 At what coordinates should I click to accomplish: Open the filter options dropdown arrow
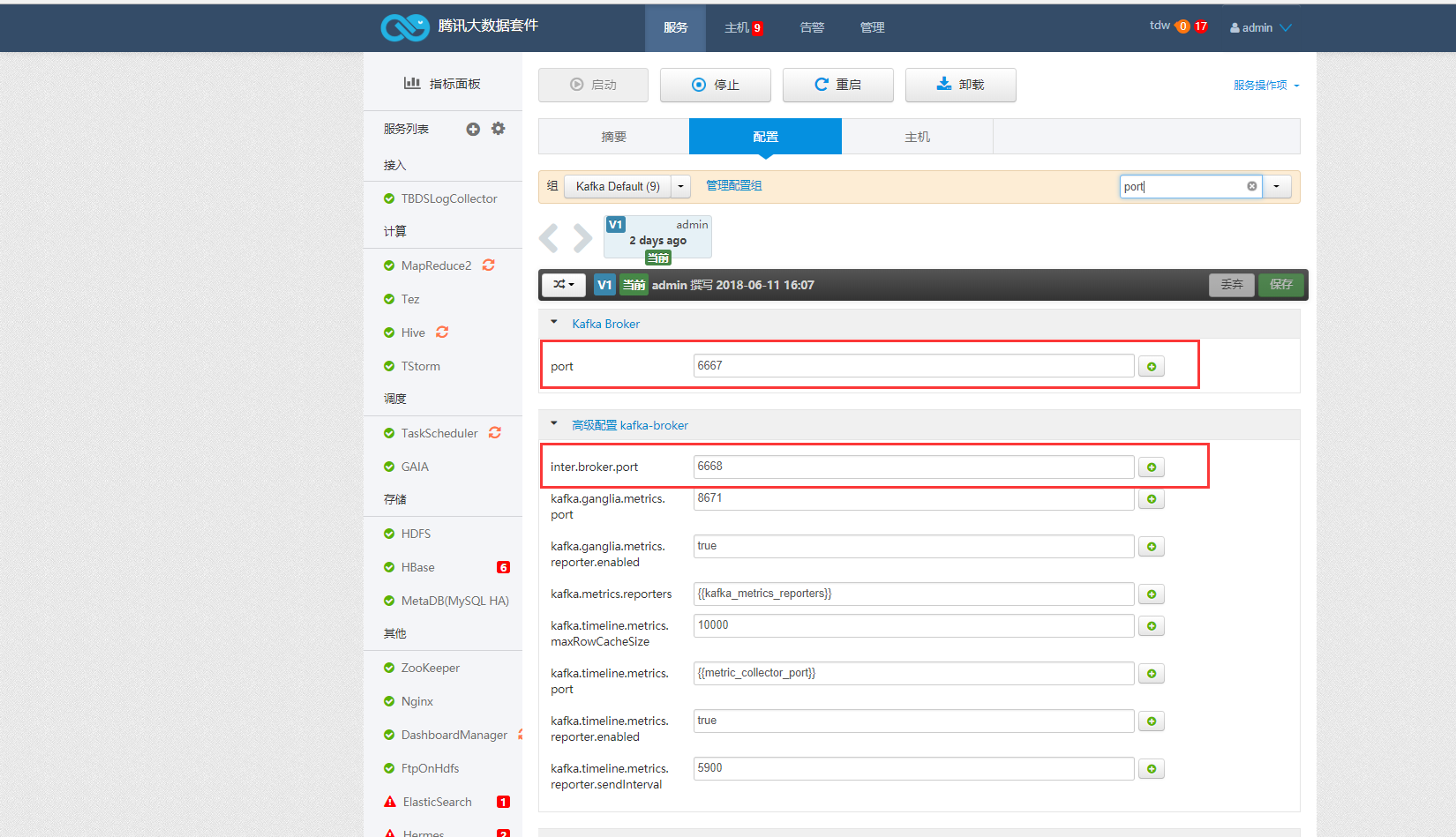point(1277,186)
